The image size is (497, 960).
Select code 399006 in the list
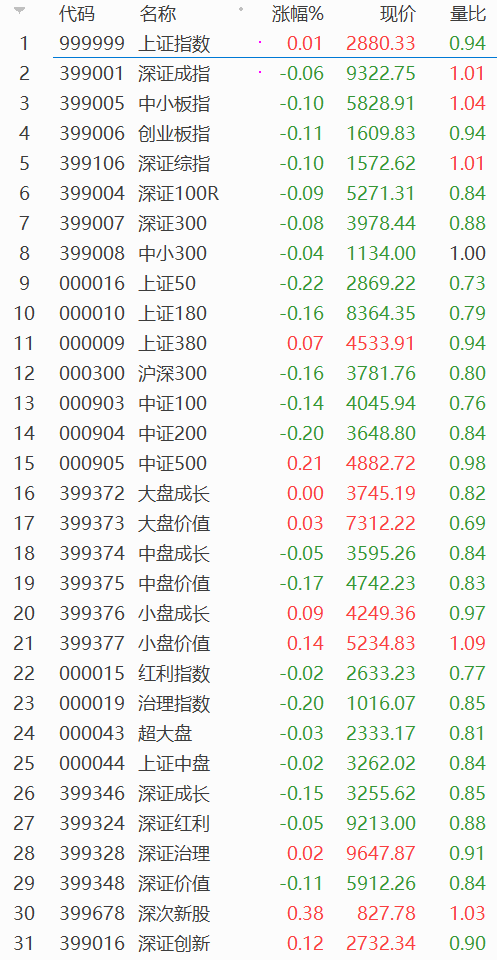coord(92,133)
